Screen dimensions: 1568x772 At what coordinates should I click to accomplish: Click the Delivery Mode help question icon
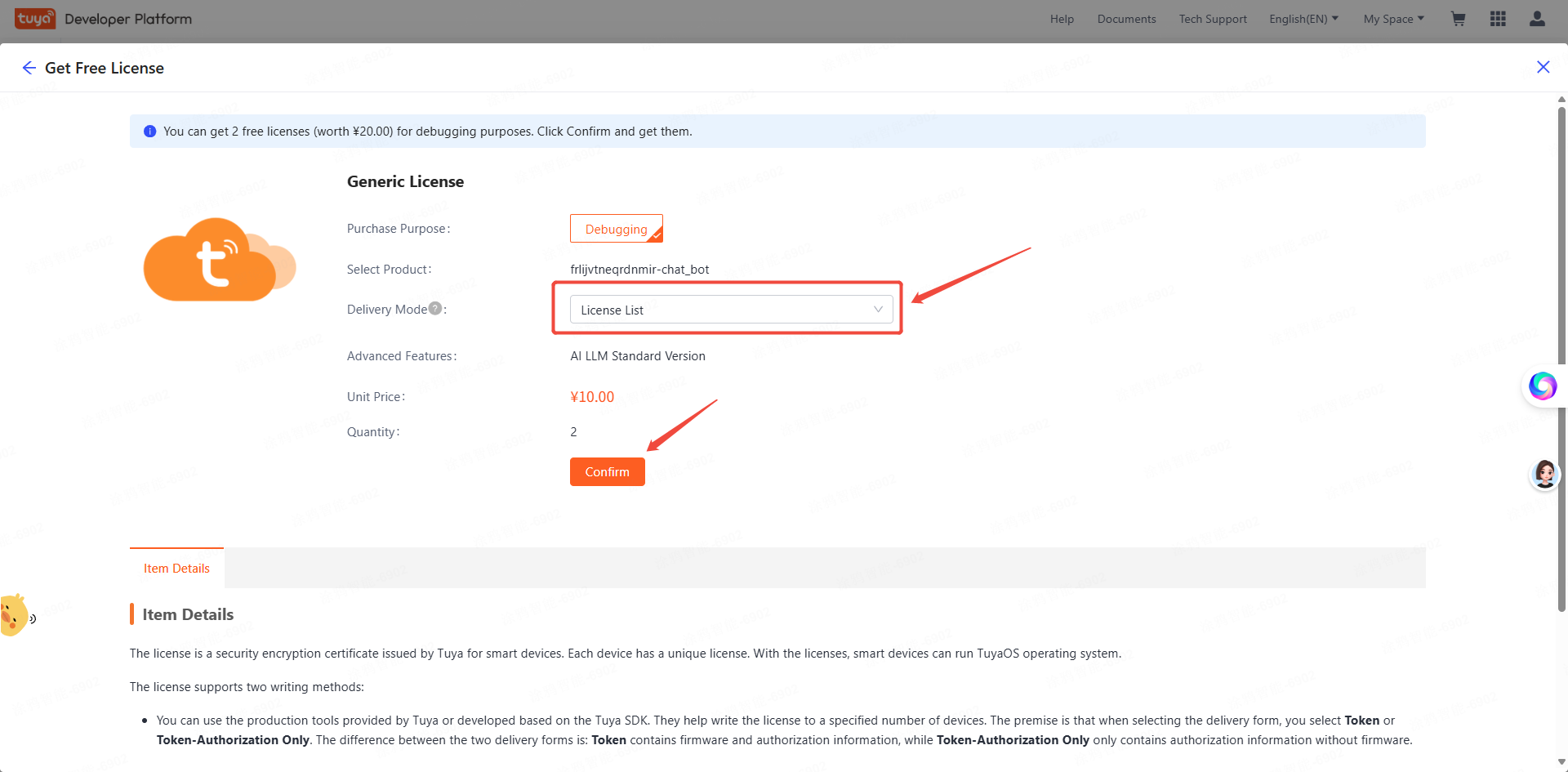[x=435, y=309]
